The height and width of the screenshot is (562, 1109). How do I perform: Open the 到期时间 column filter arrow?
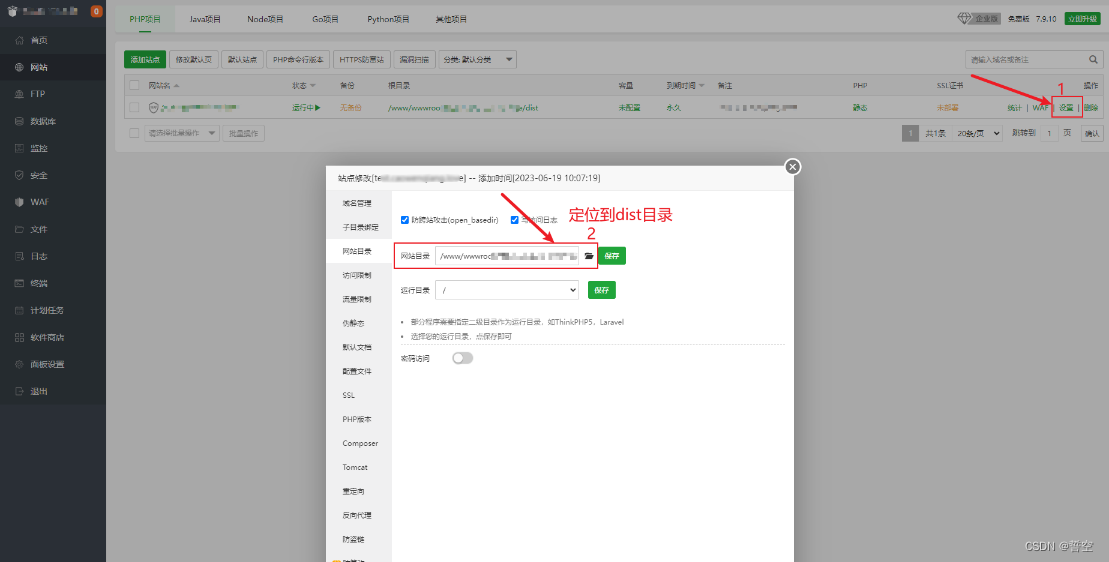click(x=701, y=86)
